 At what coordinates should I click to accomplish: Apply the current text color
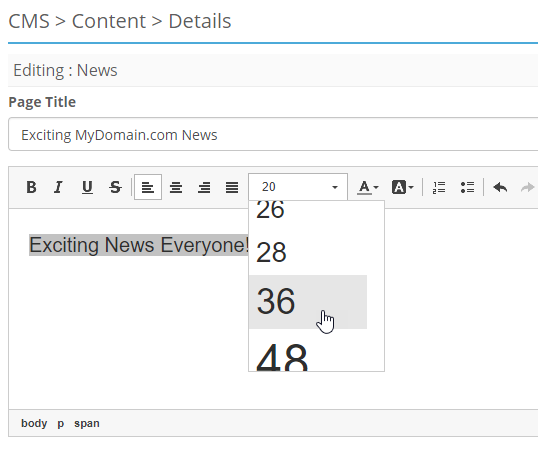point(364,187)
